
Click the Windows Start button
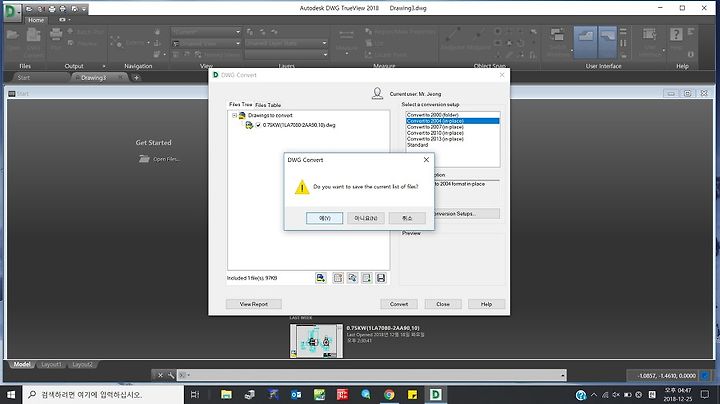click(x=11, y=394)
